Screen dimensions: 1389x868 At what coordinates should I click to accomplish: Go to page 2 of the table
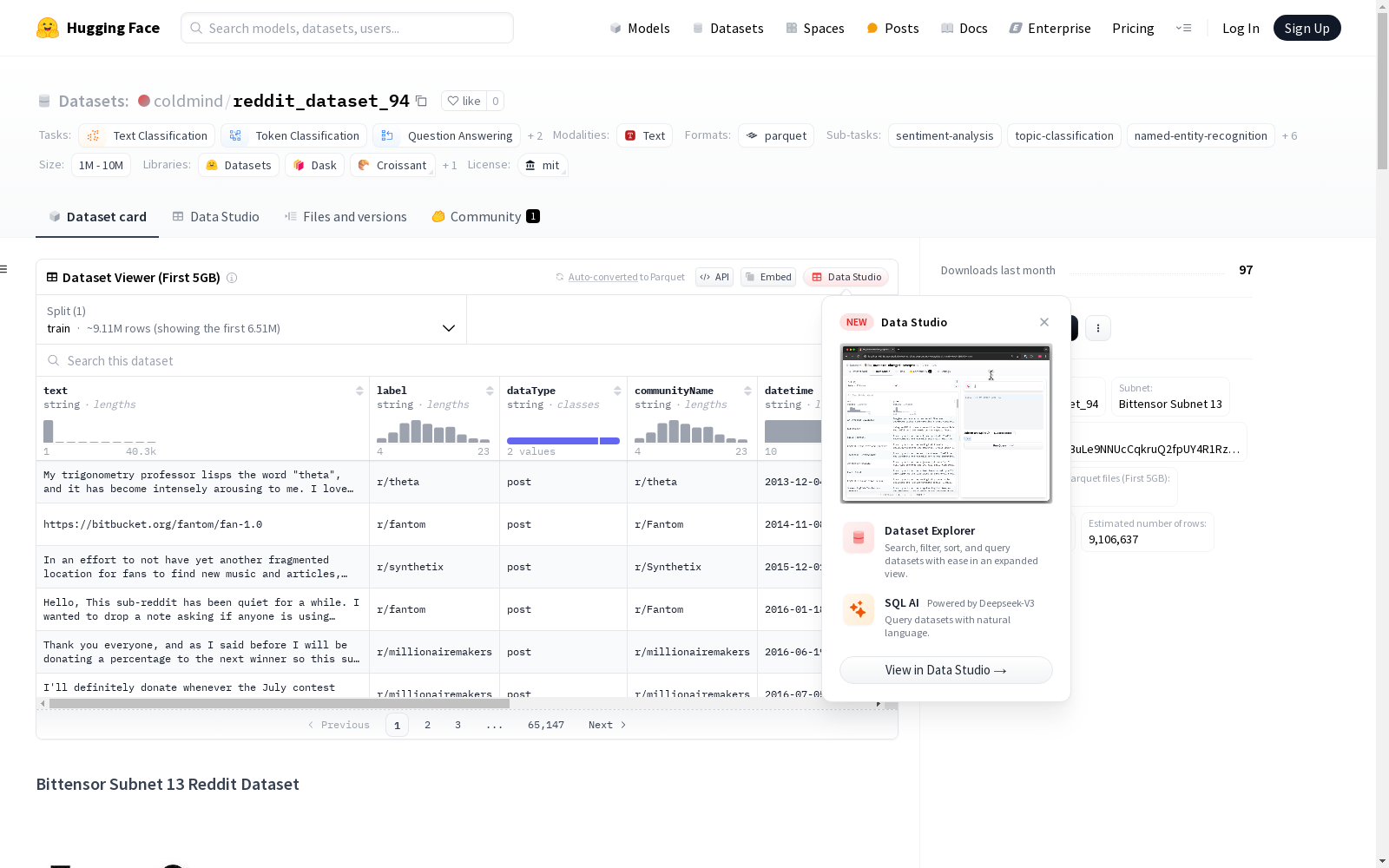tap(427, 725)
